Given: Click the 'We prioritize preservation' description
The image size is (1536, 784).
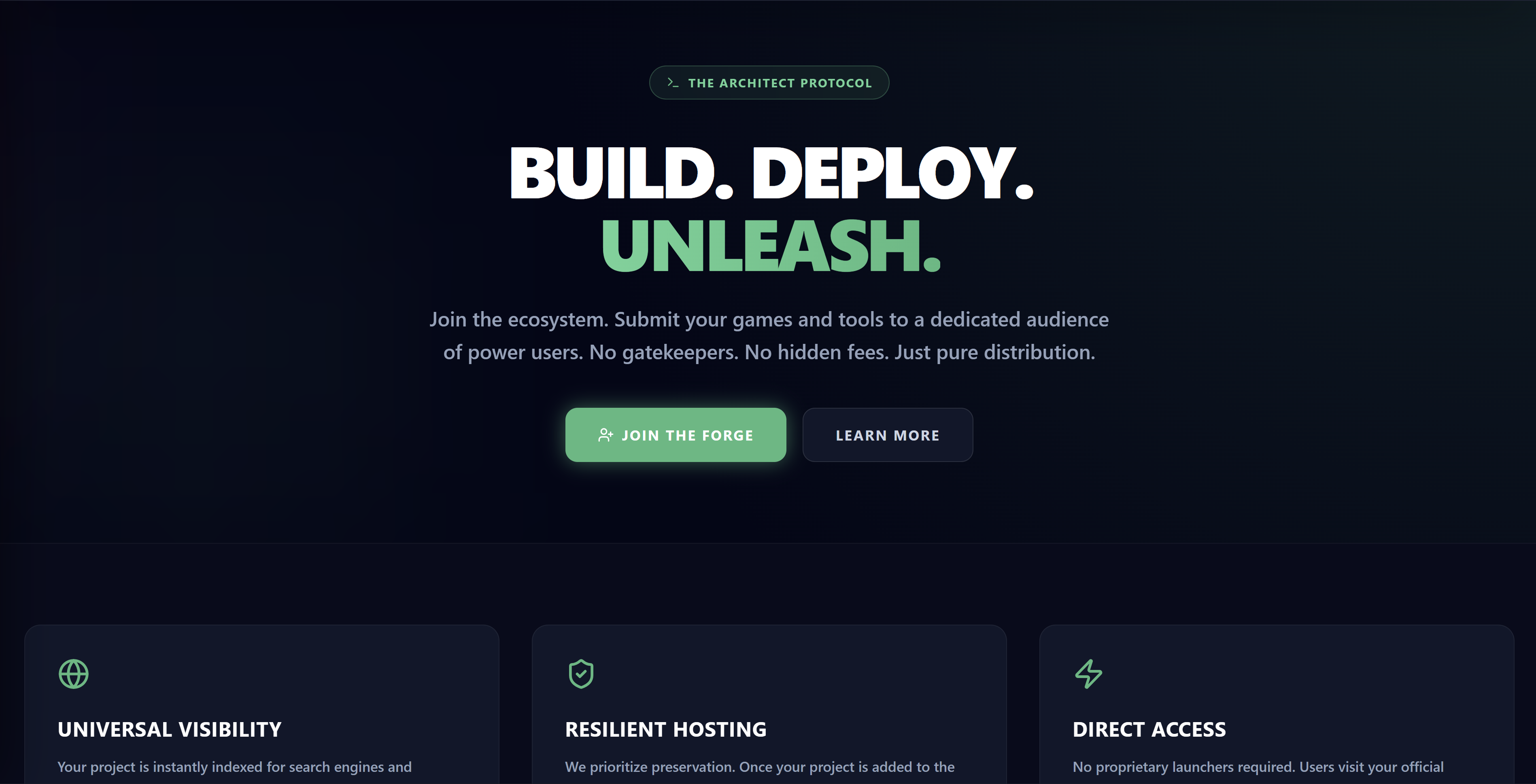Looking at the screenshot, I should (x=760, y=767).
